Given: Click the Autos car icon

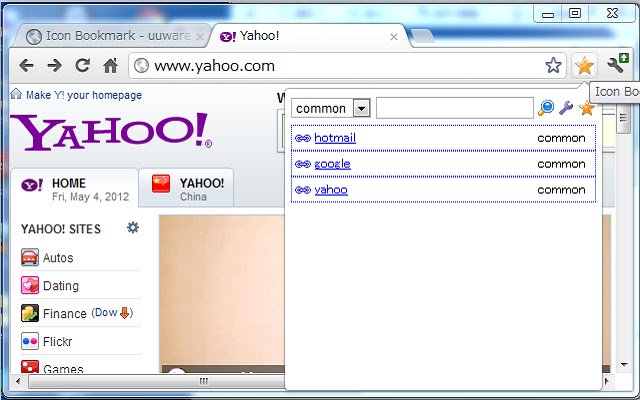Looking at the screenshot, I should [x=30, y=258].
